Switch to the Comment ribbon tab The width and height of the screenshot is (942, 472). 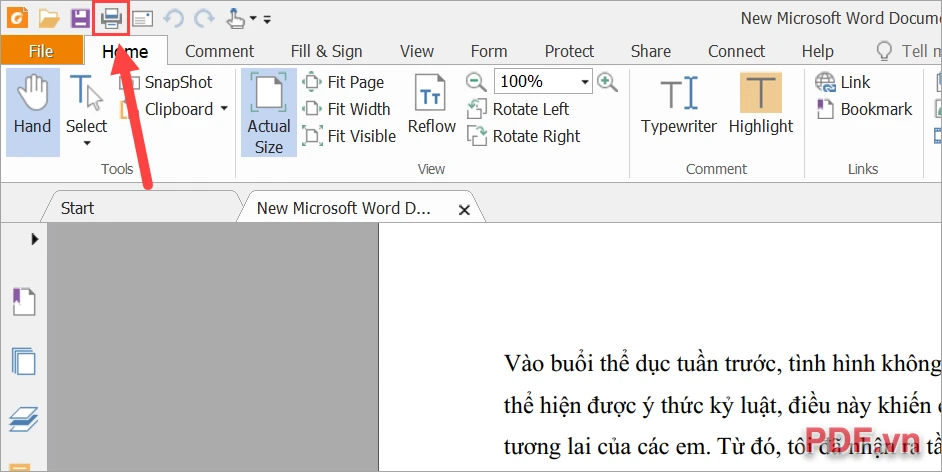point(219,51)
